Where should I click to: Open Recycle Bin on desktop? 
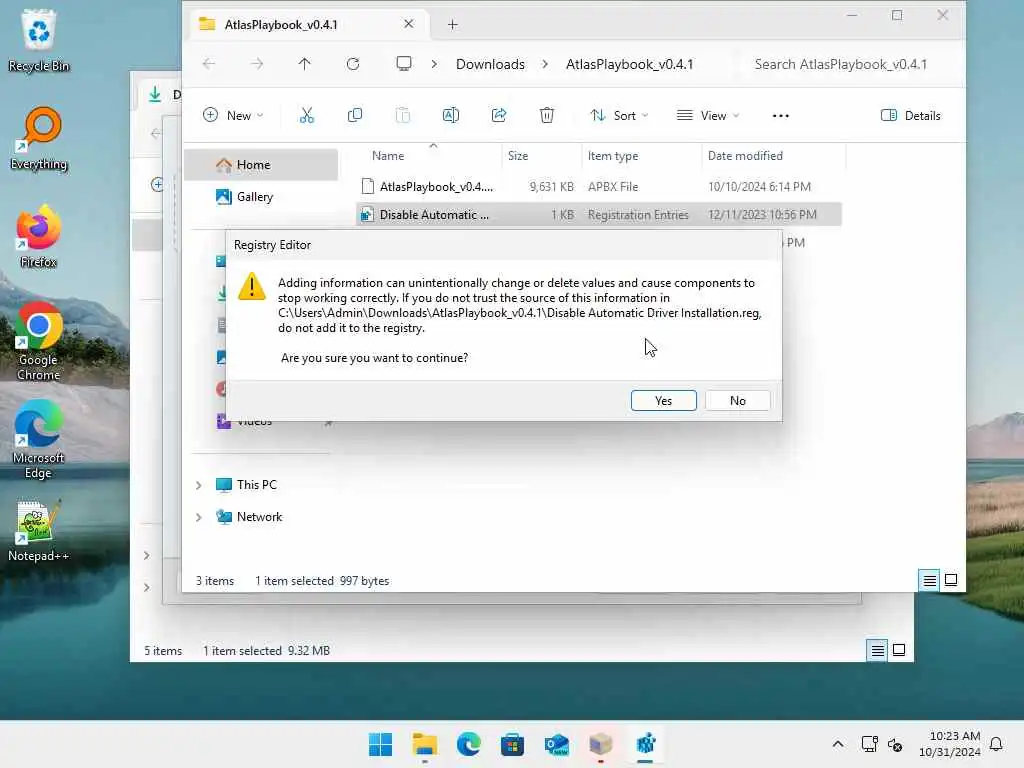pyautogui.click(x=39, y=40)
